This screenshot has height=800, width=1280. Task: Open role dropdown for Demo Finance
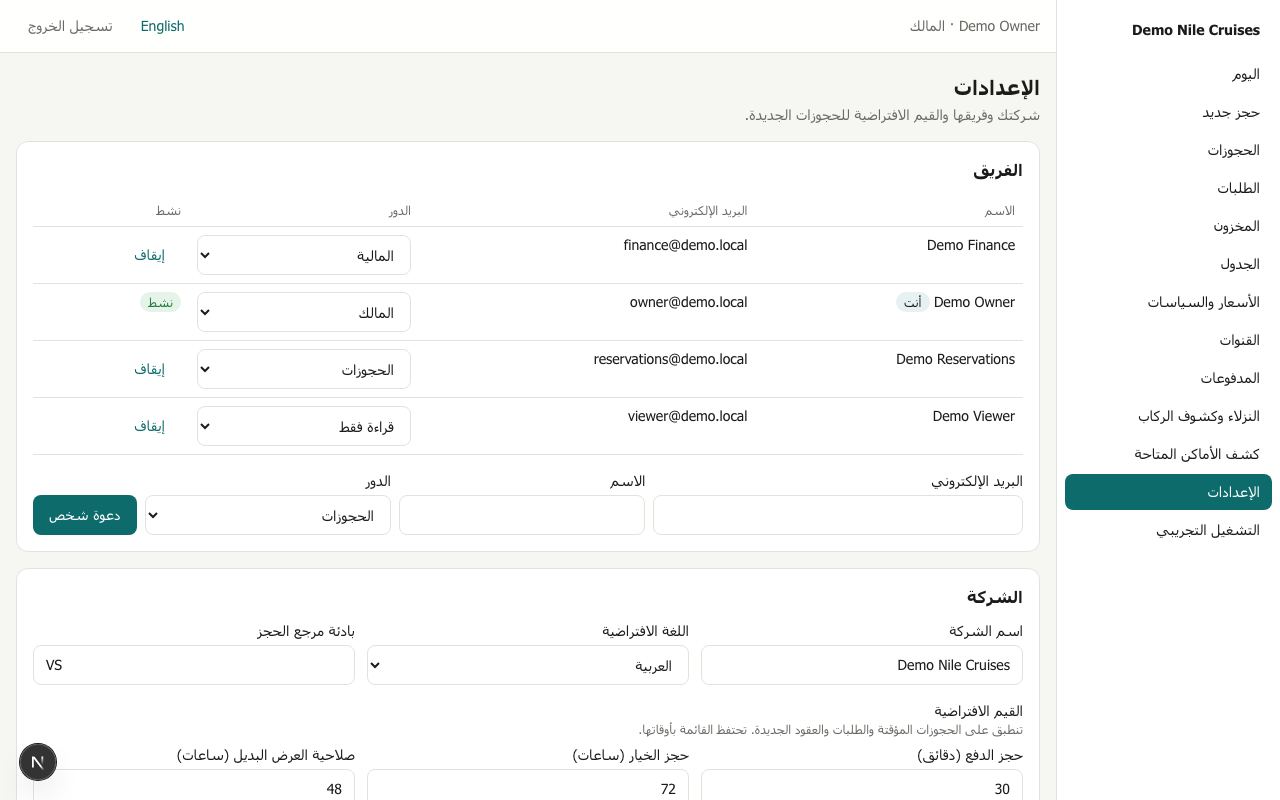[304, 255]
